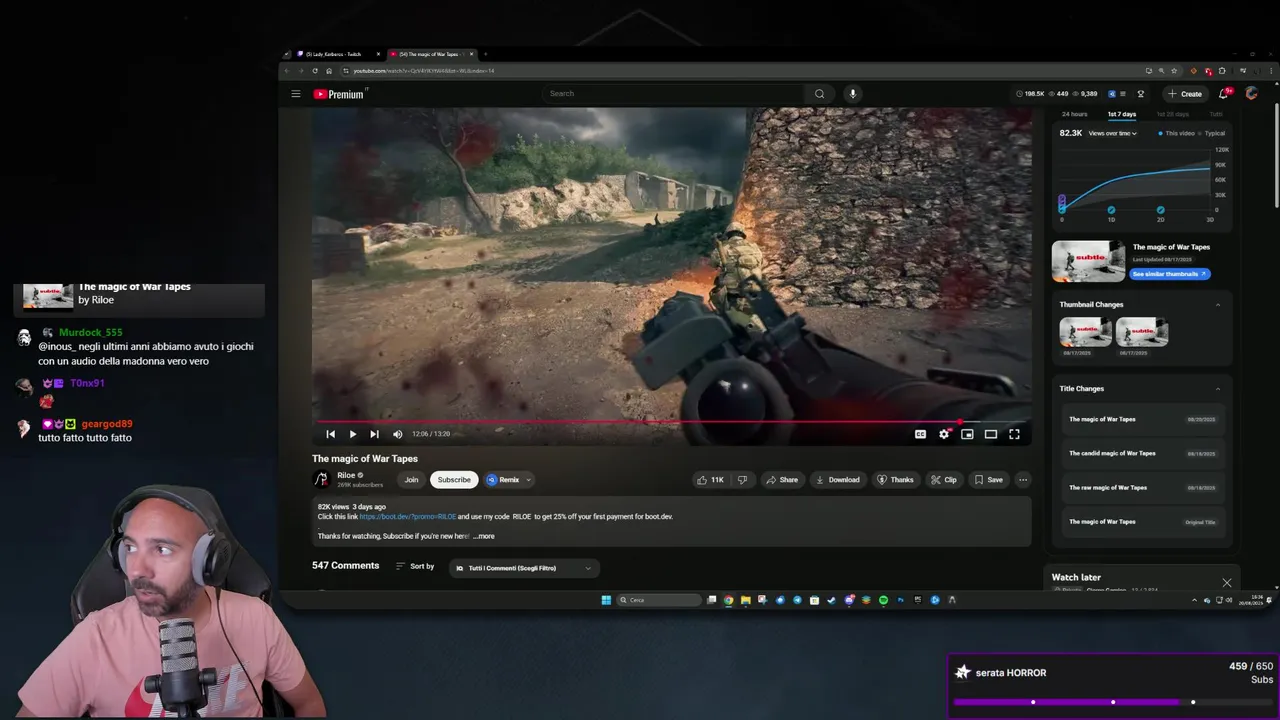Toggle Typical series legend

(x=1211, y=133)
